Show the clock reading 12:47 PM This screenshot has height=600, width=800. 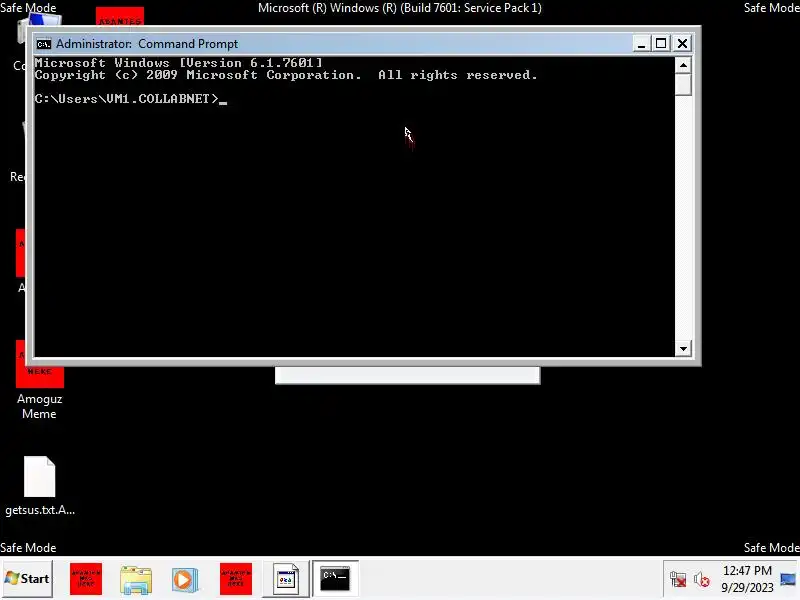click(747, 570)
